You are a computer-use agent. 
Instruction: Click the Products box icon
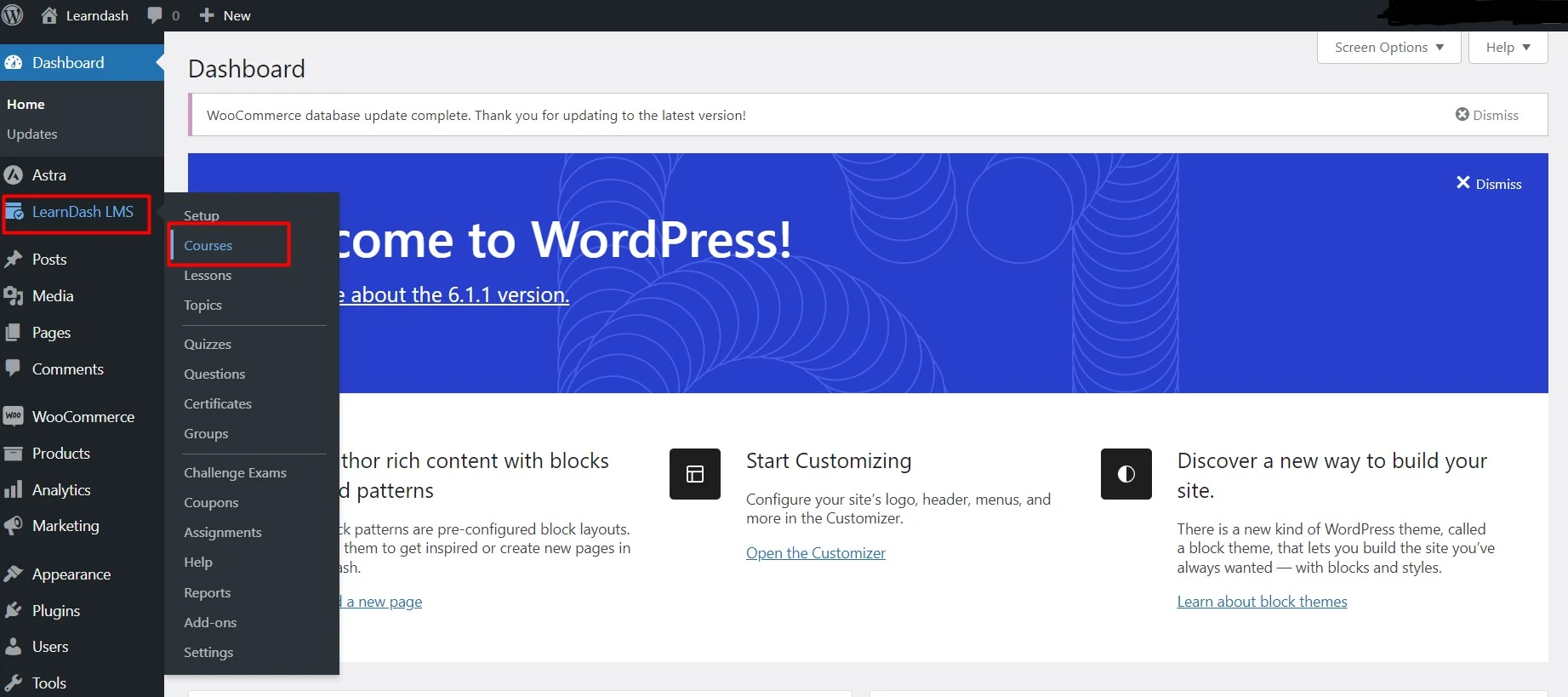click(x=14, y=454)
